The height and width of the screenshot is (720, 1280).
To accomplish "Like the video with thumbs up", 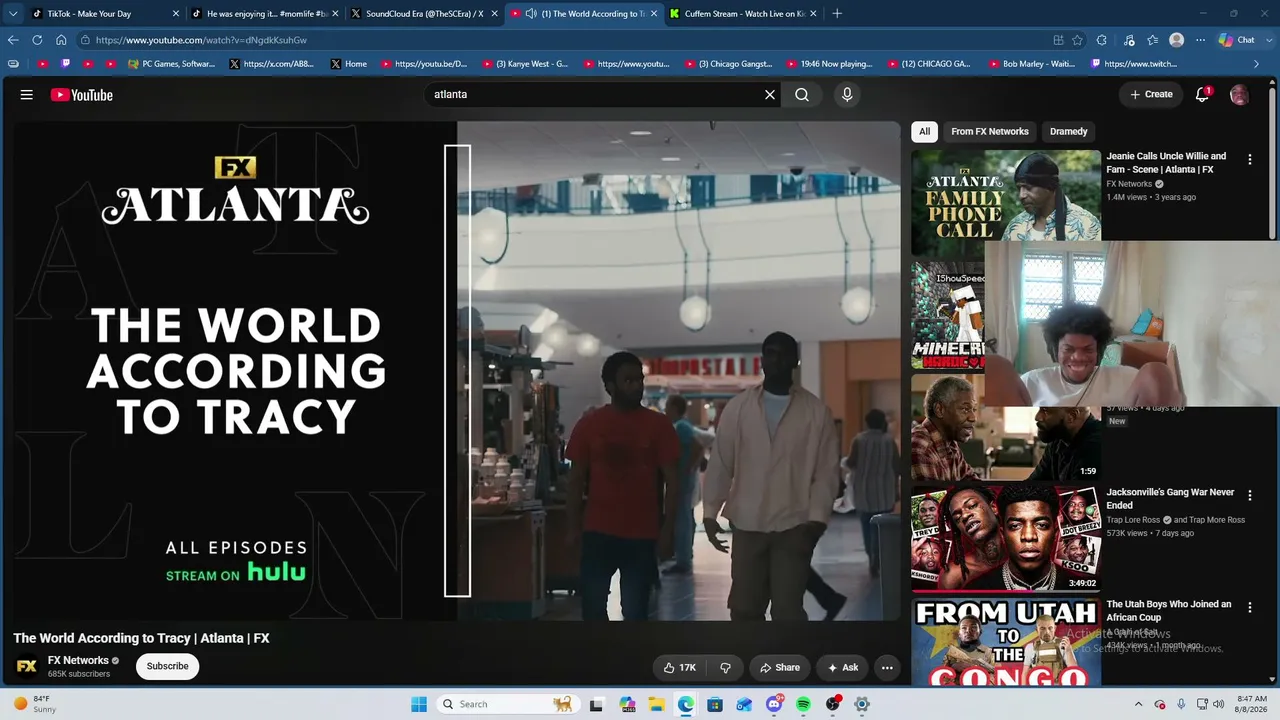I will click(680, 667).
